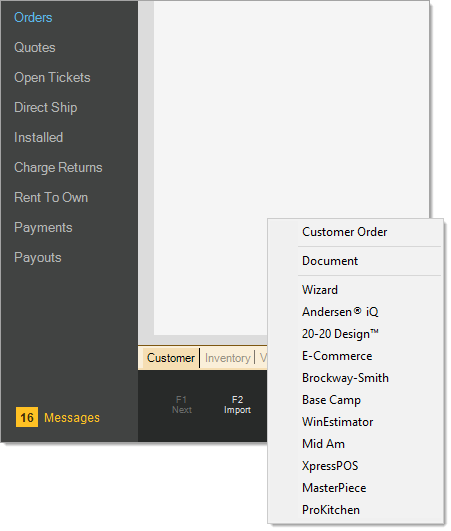Open the Messages link

pyautogui.click(x=72, y=418)
